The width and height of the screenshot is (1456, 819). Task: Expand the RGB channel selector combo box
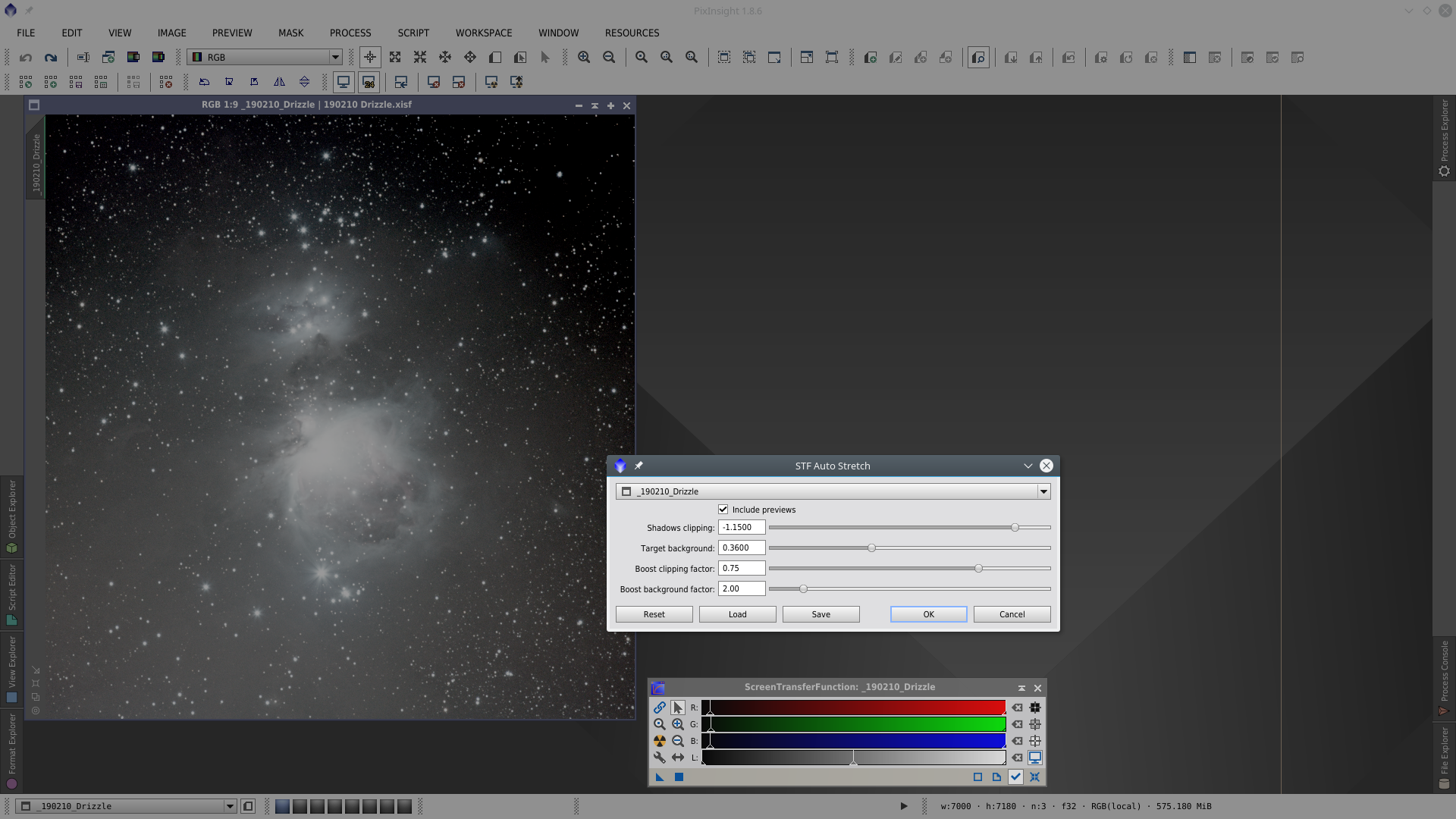(334, 58)
